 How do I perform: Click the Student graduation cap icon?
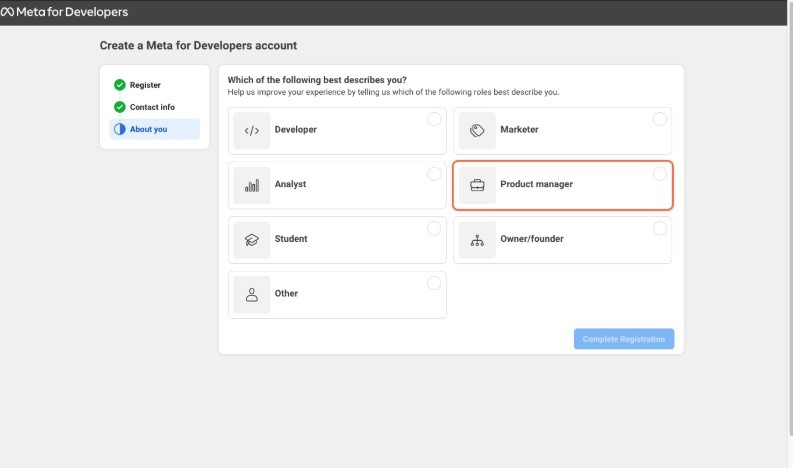coord(251,240)
